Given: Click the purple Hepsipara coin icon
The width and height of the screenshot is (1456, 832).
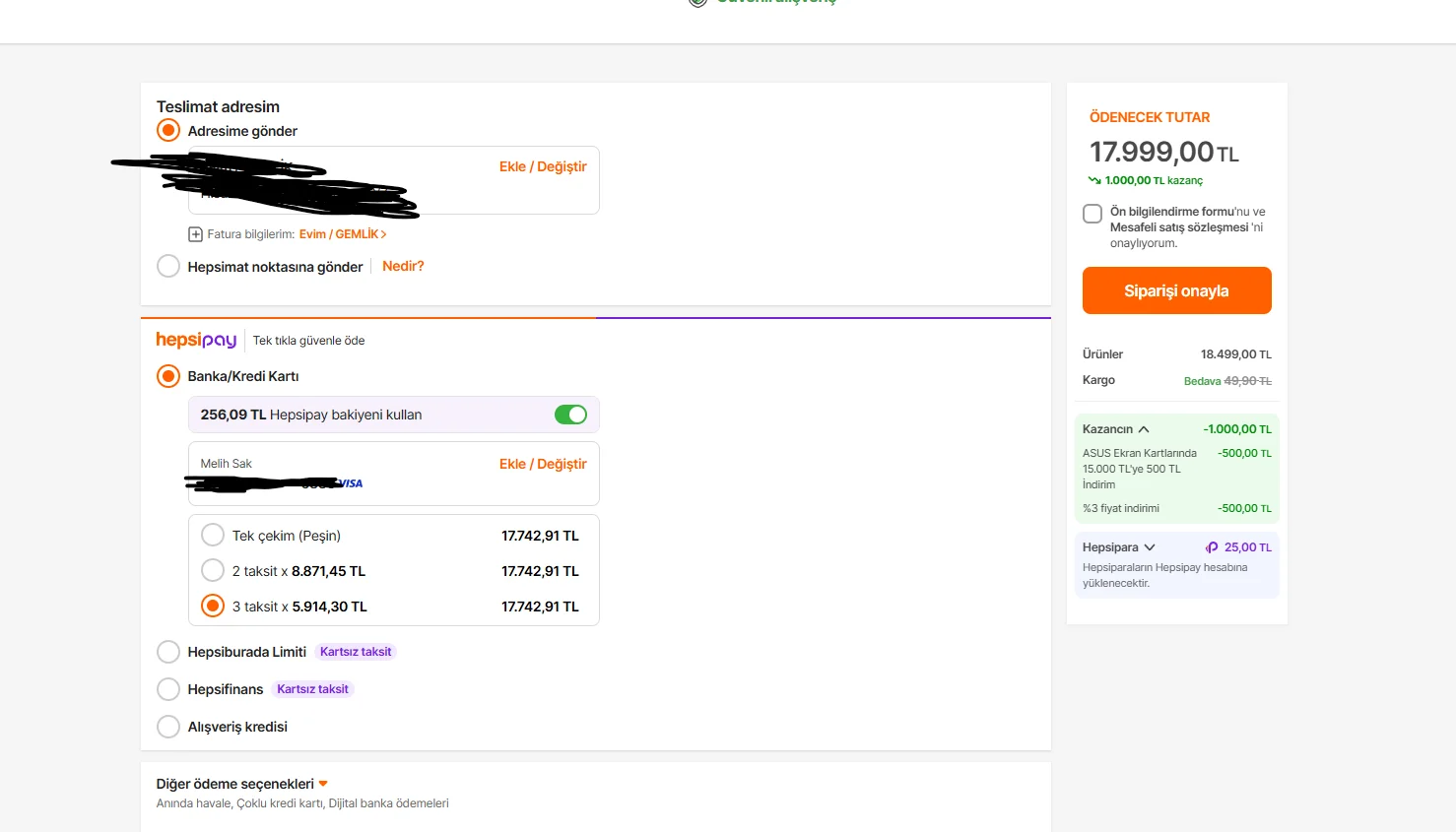Looking at the screenshot, I should pos(1212,547).
